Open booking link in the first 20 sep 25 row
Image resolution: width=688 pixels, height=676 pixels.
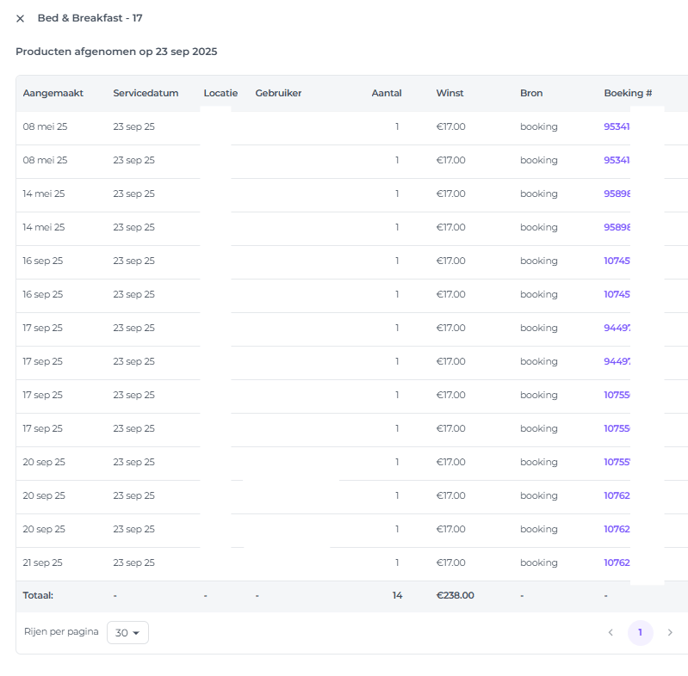click(616, 462)
